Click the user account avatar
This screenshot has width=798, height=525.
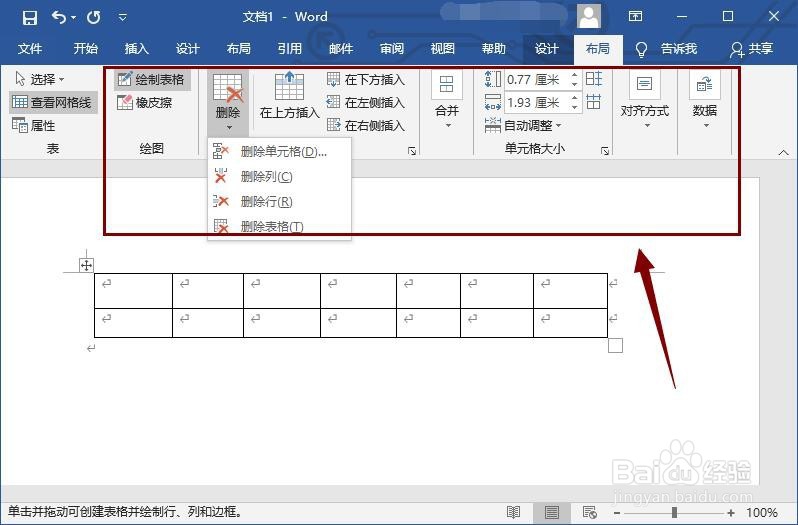tap(589, 16)
